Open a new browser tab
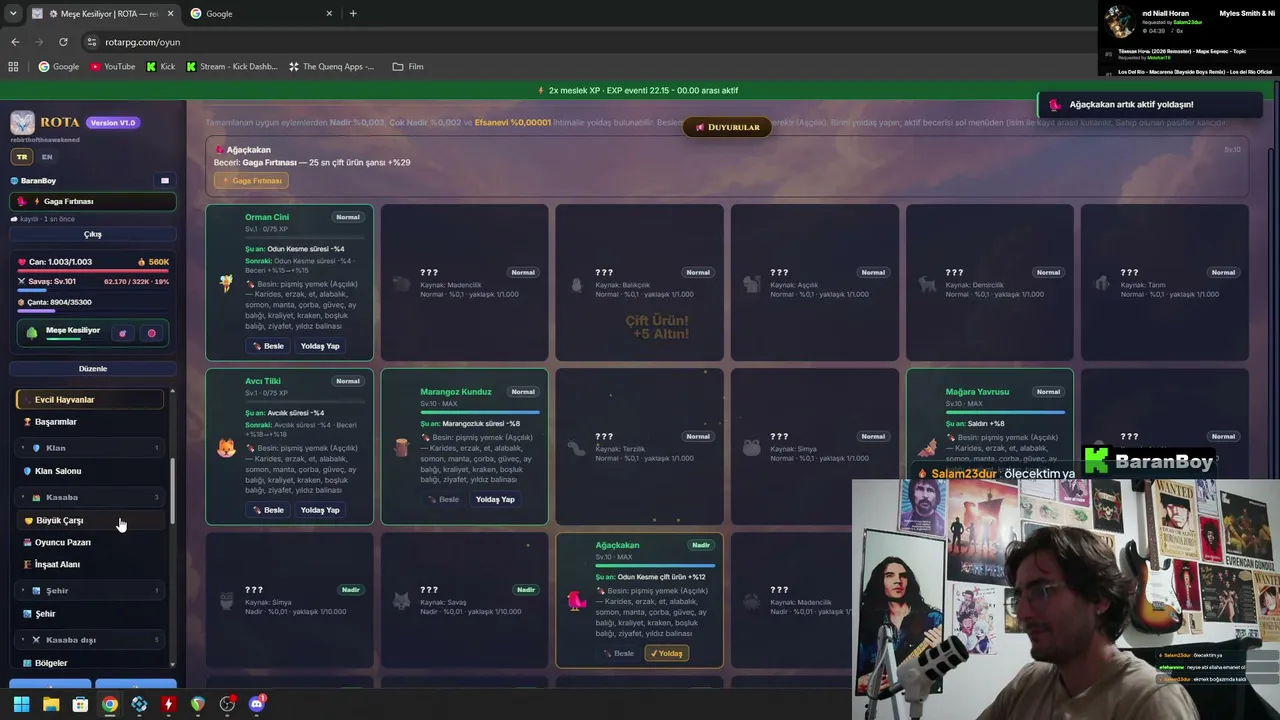Image resolution: width=1280 pixels, height=720 pixels. click(x=353, y=13)
